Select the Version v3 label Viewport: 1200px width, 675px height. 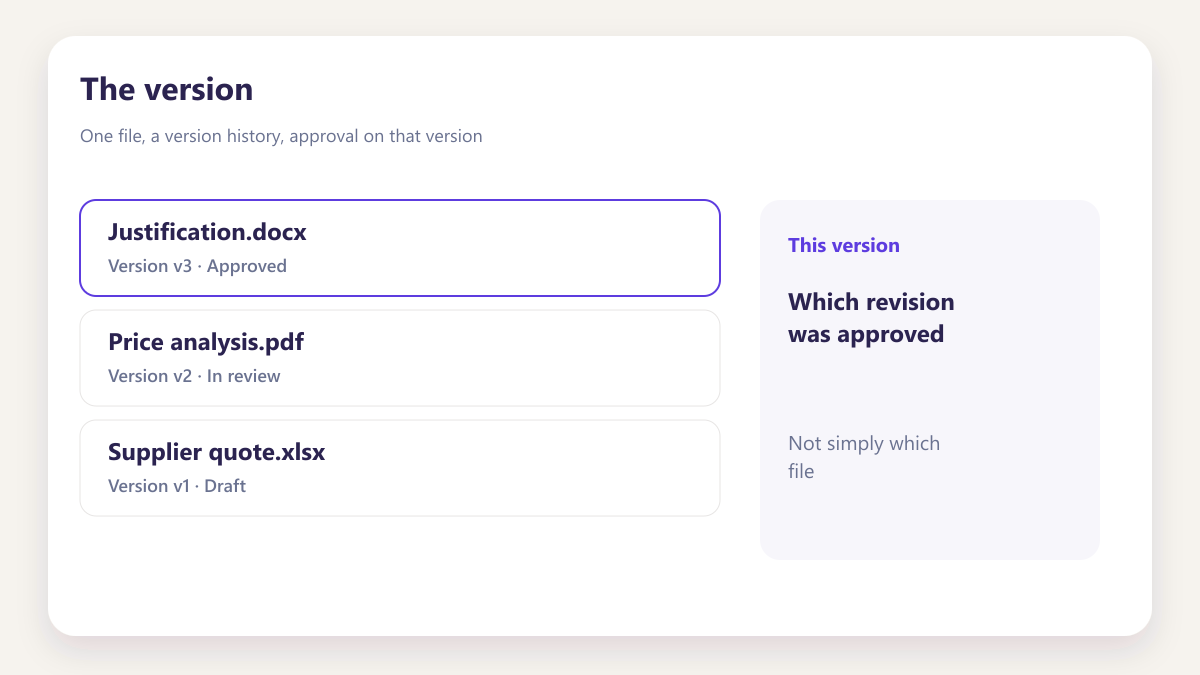150,266
